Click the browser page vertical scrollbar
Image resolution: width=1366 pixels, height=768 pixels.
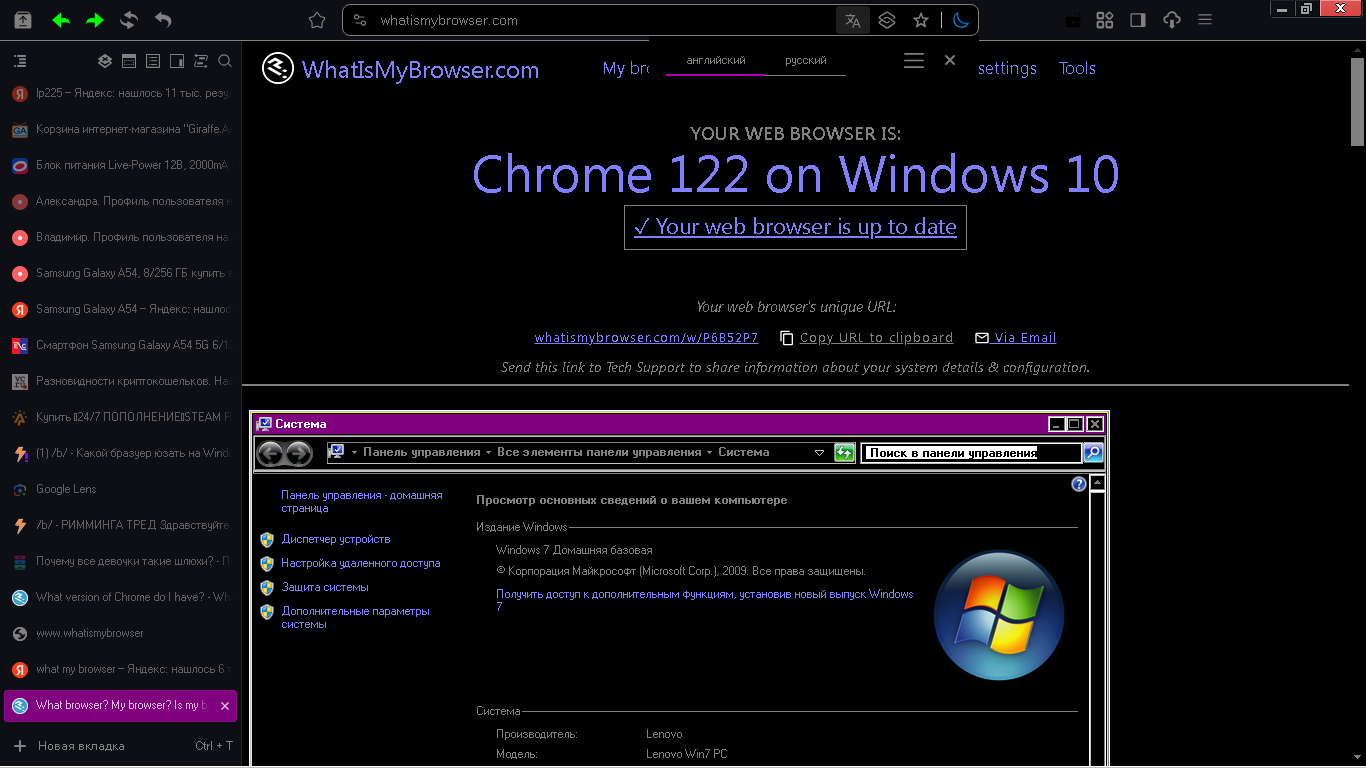click(1357, 100)
